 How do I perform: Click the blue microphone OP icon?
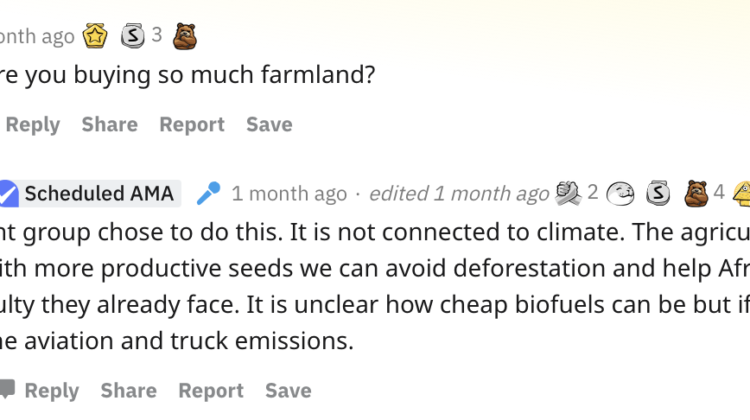(x=208, y=193)
